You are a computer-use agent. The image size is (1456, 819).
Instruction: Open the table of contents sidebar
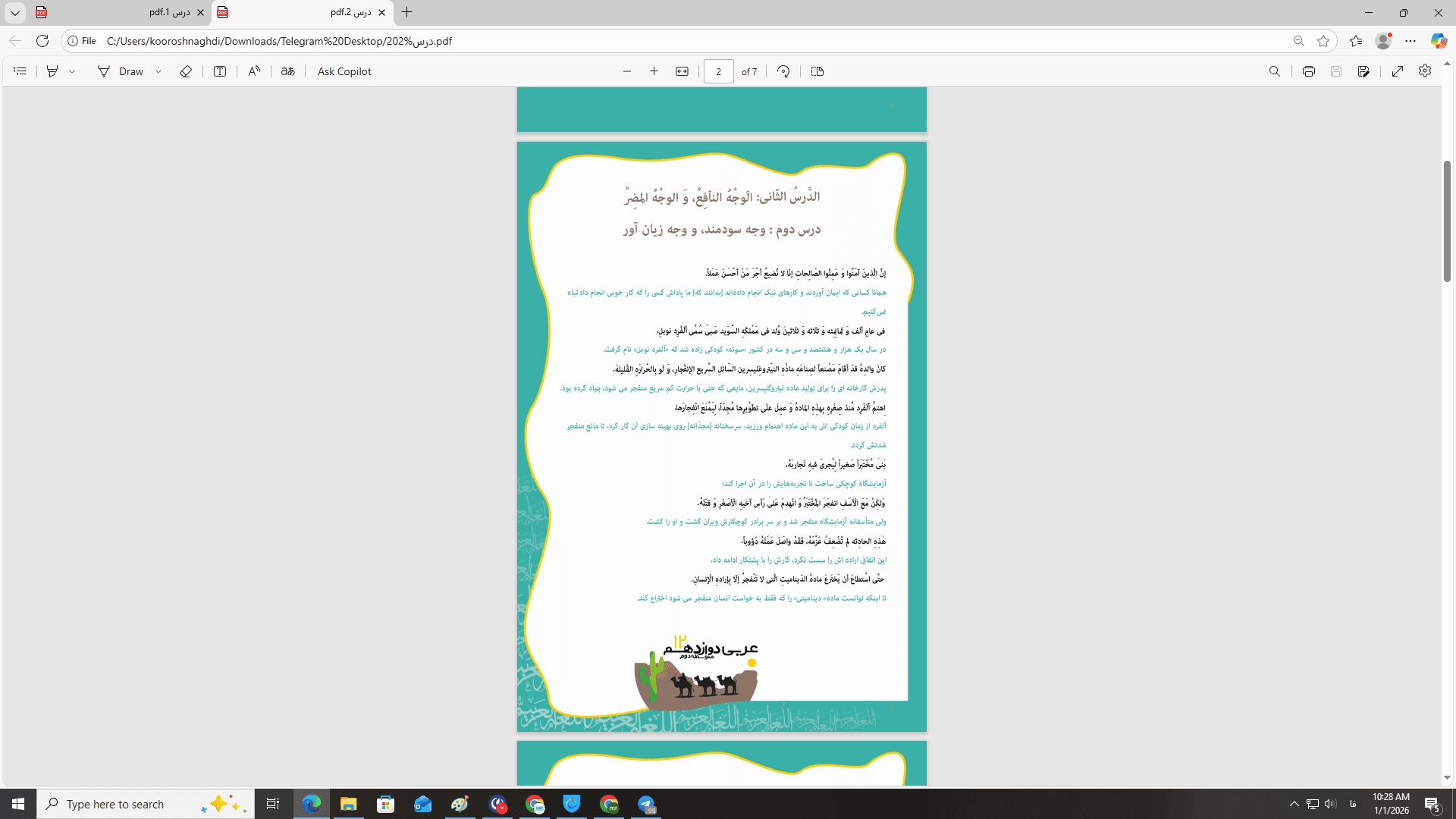pyautogui.click(x=20, y=71)
